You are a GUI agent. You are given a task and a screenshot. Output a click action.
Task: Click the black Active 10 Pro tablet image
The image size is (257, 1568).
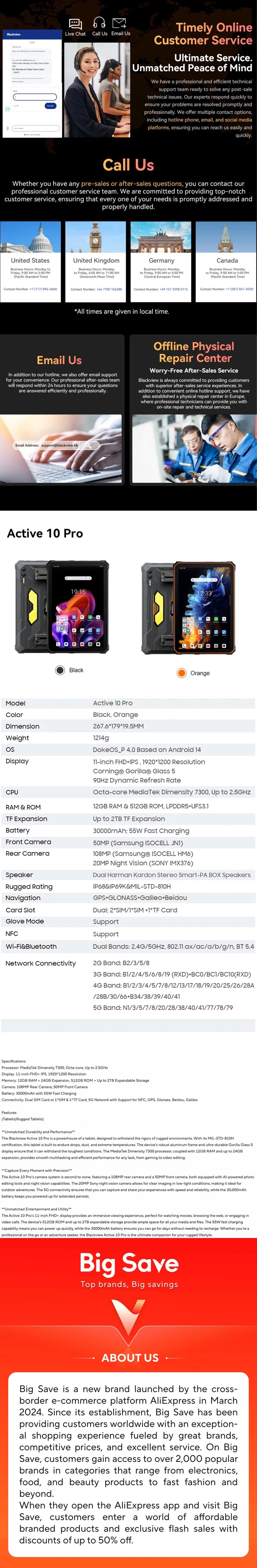point(60,608)
